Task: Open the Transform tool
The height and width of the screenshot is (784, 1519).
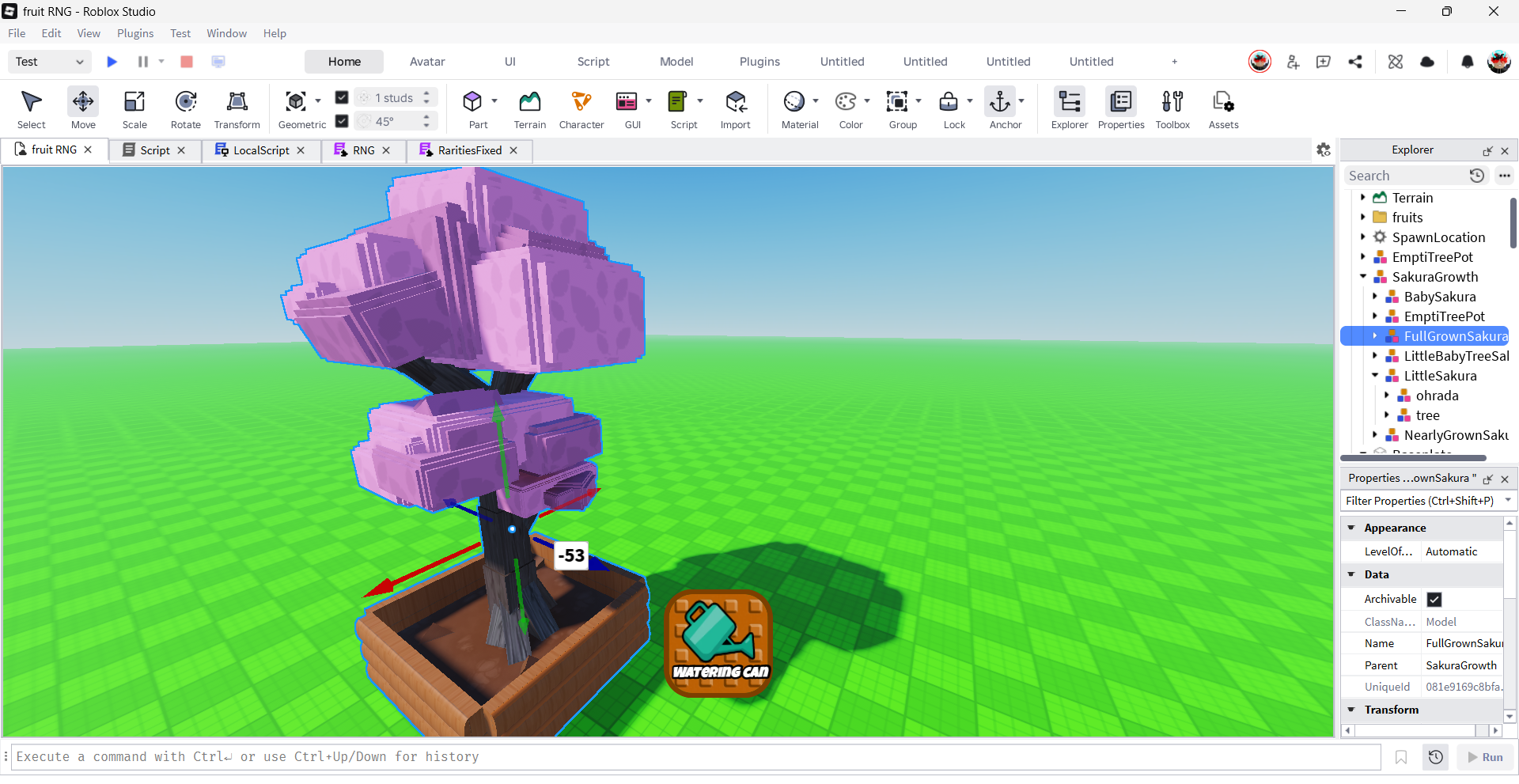Action: (x=237, y=108)
